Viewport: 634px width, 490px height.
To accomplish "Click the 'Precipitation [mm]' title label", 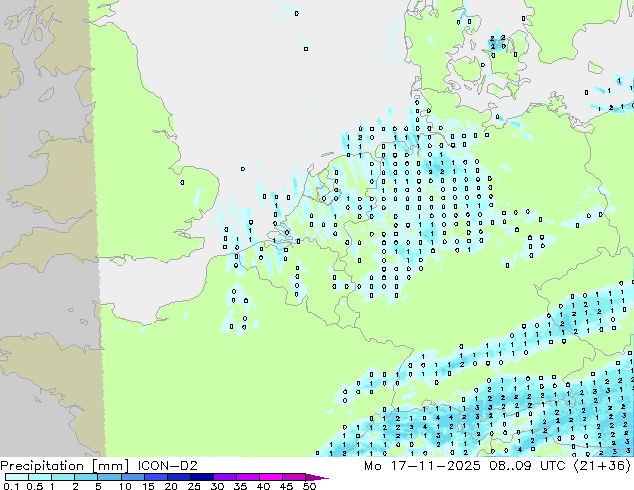I will (x=65, y=466).
